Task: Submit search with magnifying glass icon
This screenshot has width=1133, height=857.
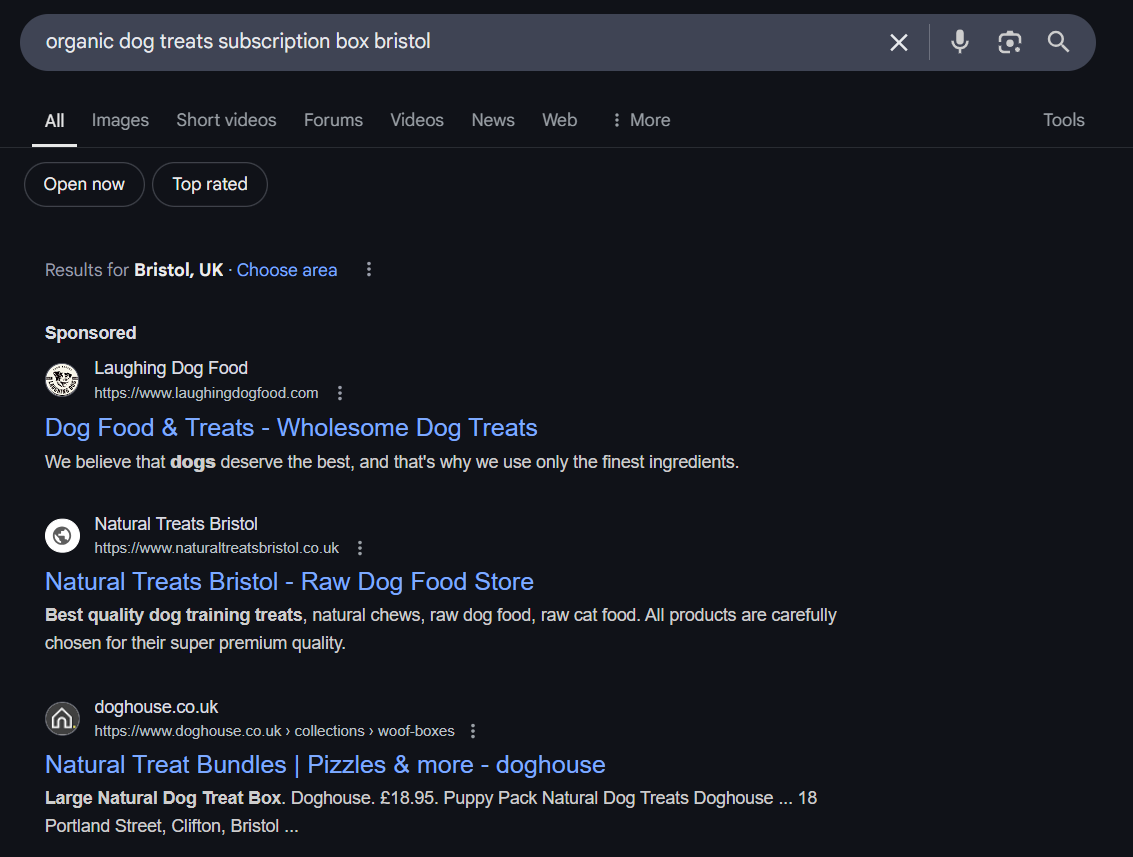Action: click(x=1058, y=42)
